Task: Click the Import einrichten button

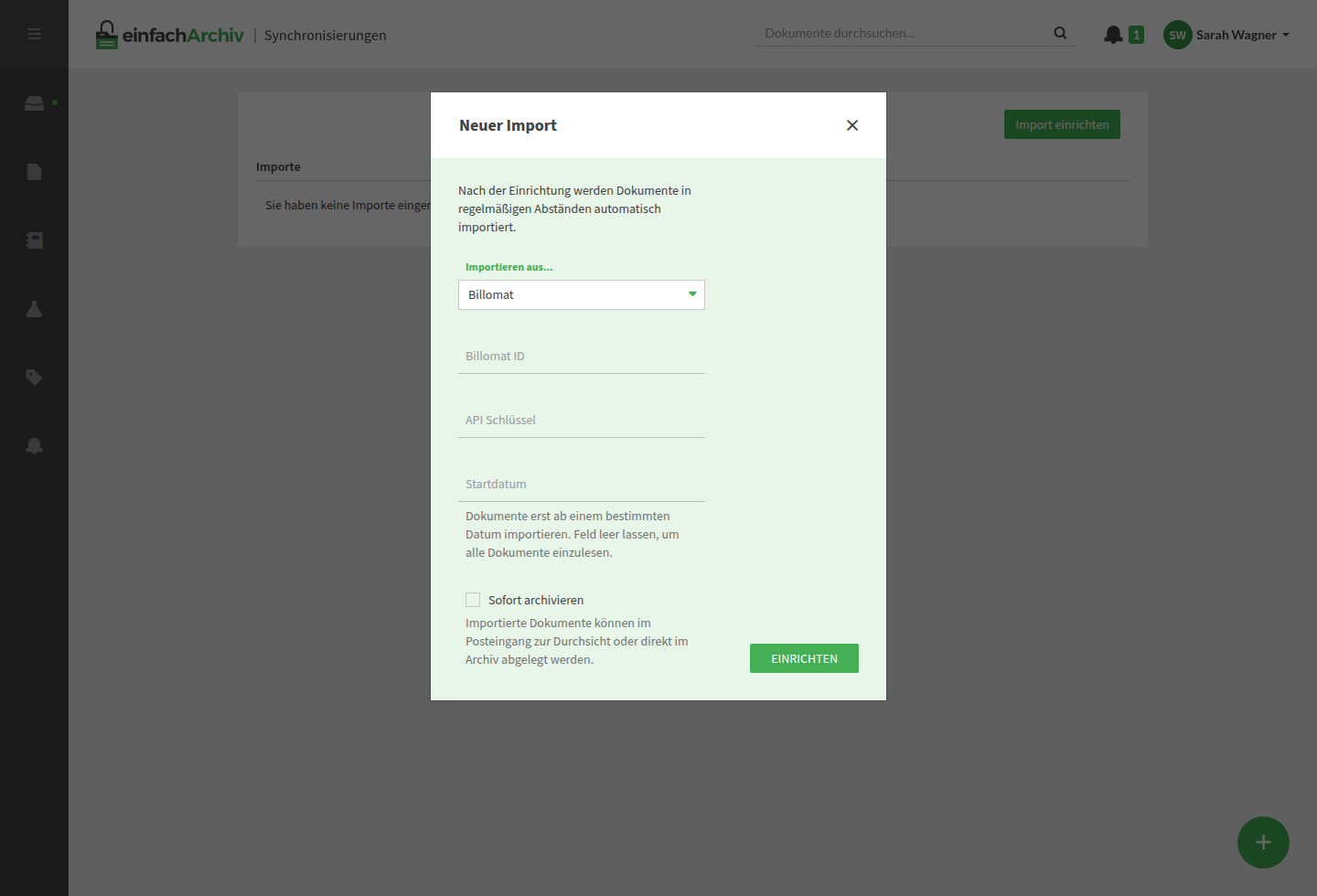Action: (1062, 124)
